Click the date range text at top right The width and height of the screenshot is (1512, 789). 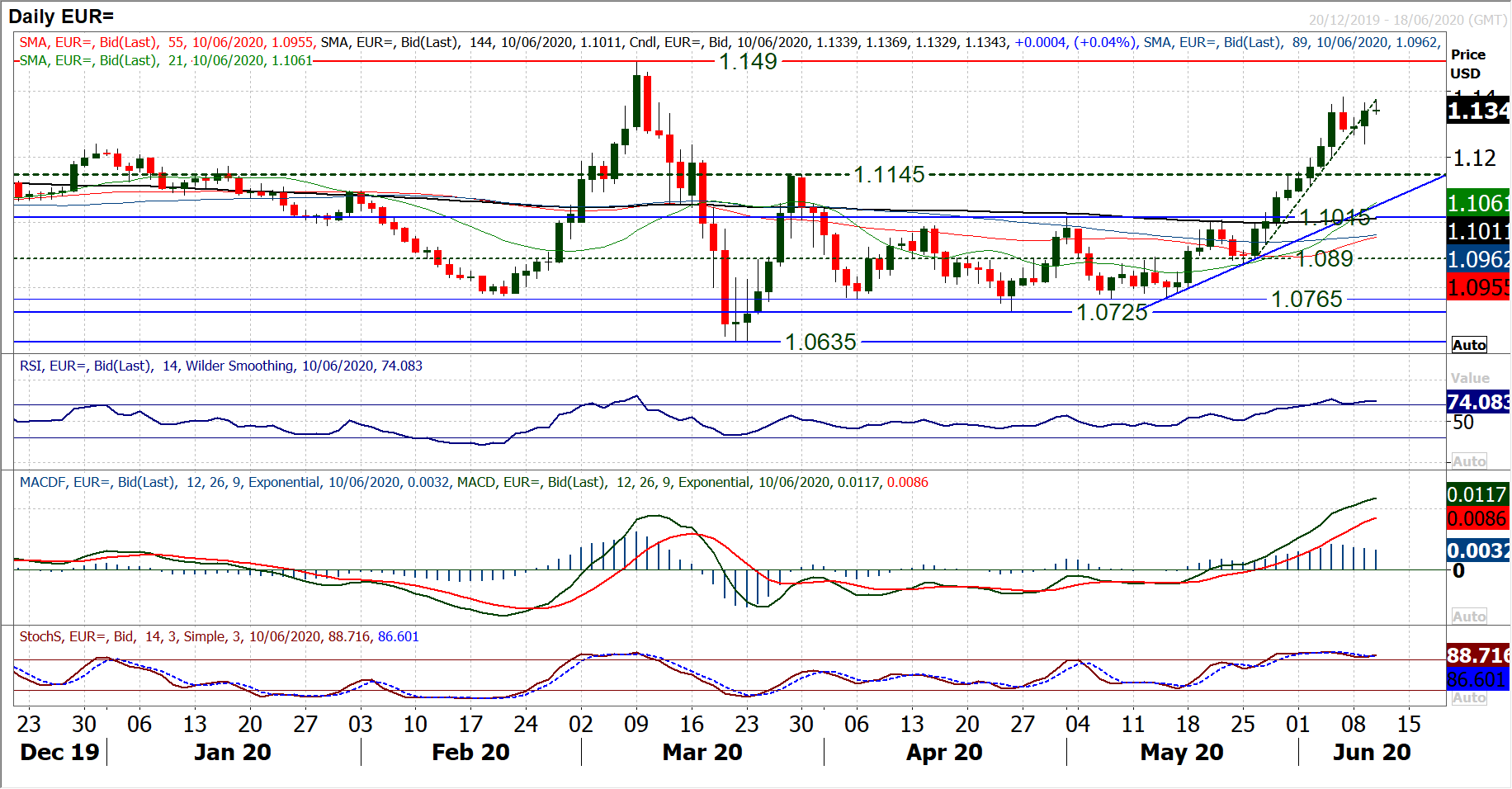[1407, 20]
